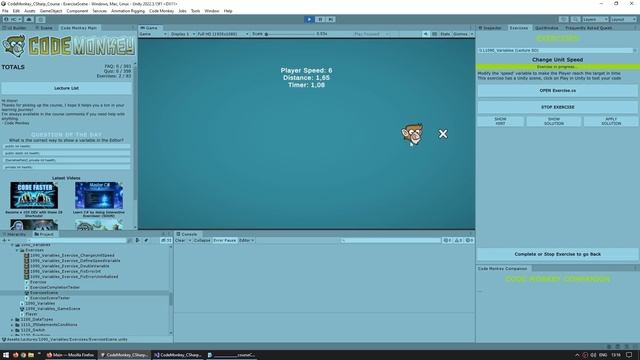This screenshot has width=640, height=360.
Task: Click the global search magnifier icon
Action: pyautogui.click(x=575, y=19)
